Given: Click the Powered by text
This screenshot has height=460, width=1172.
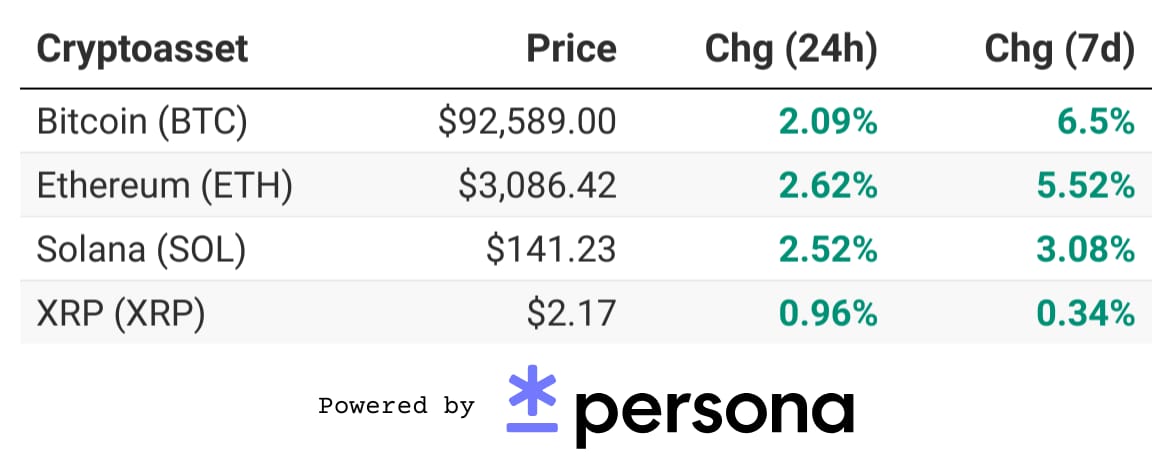Looking at the screenshot, I should coord(396,406).
